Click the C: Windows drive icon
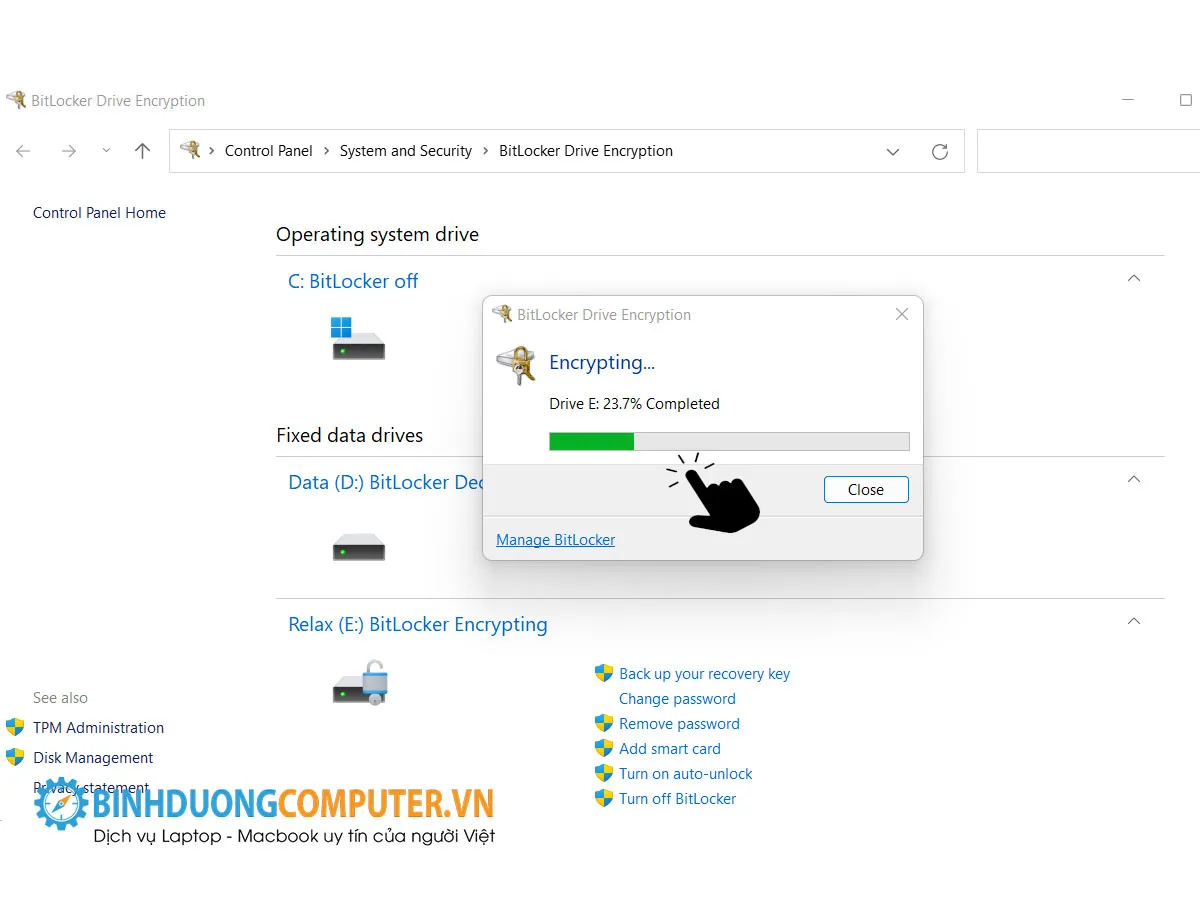1200x905 pixels. [358, 338]
